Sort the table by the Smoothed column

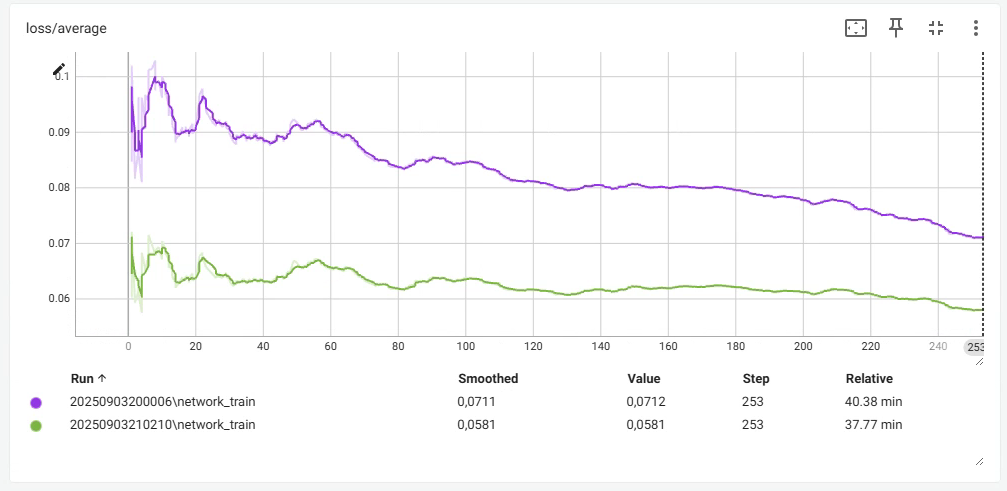(487, 379)
